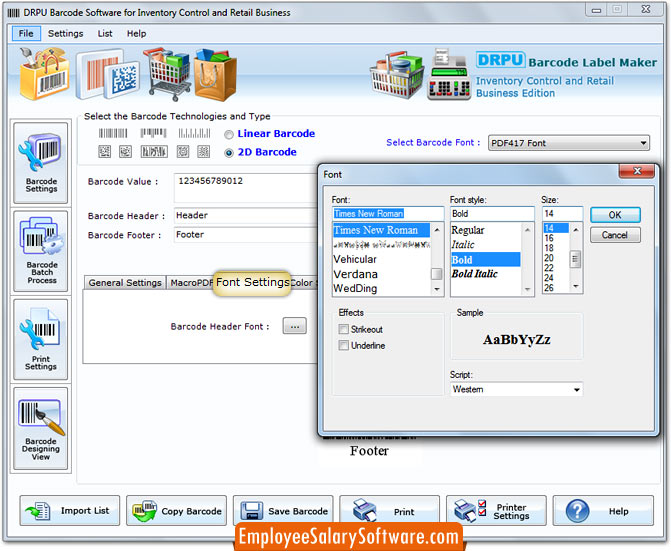Screen dimensions: 671x551
Task: Choose WedDing in font list
Action: [x=381, y=288]
